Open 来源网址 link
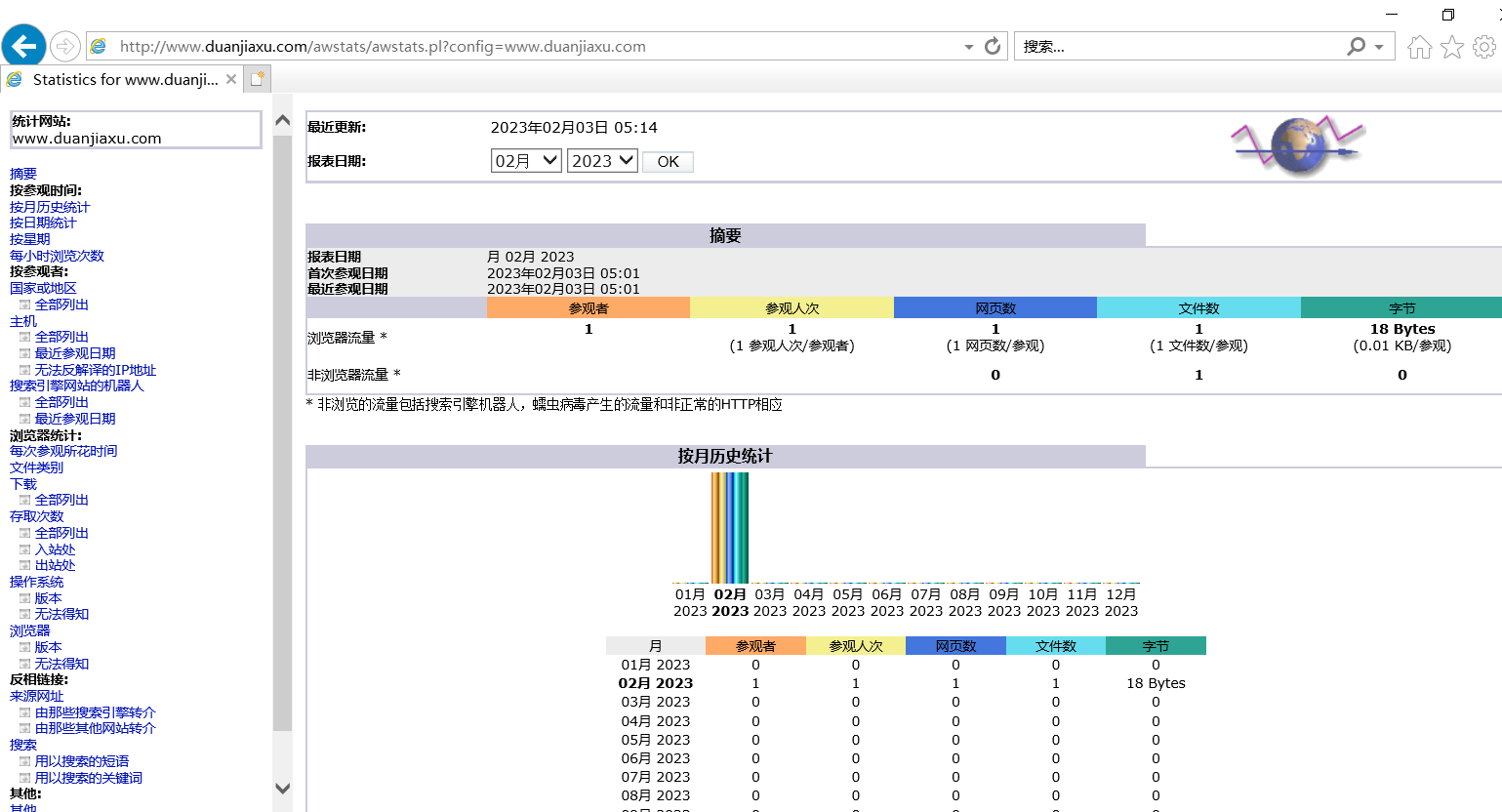Image resolution: width=1502 pixels, height=812 pixels. [37, 696]
